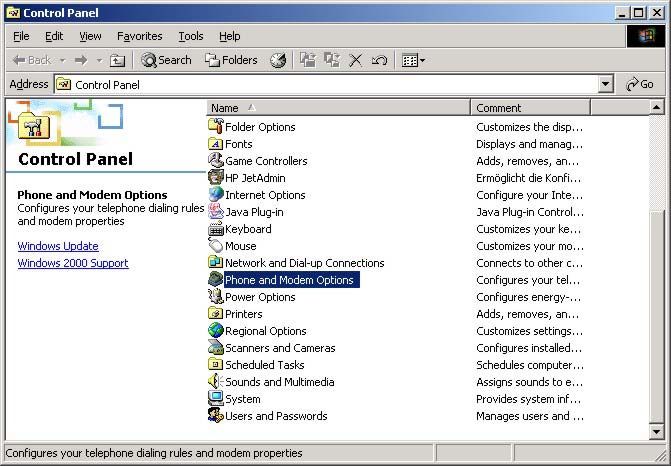Click the Back button
The width and height of the screenshot is (671, 466).
tap(32, 60)
